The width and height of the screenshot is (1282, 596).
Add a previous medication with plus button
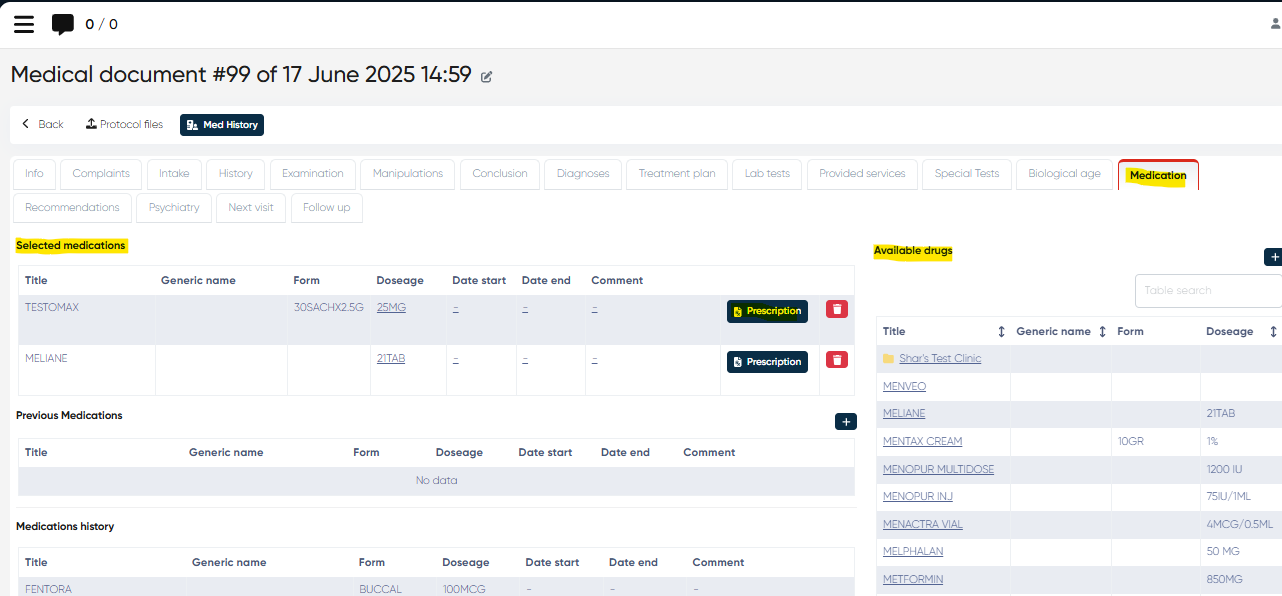845,422
